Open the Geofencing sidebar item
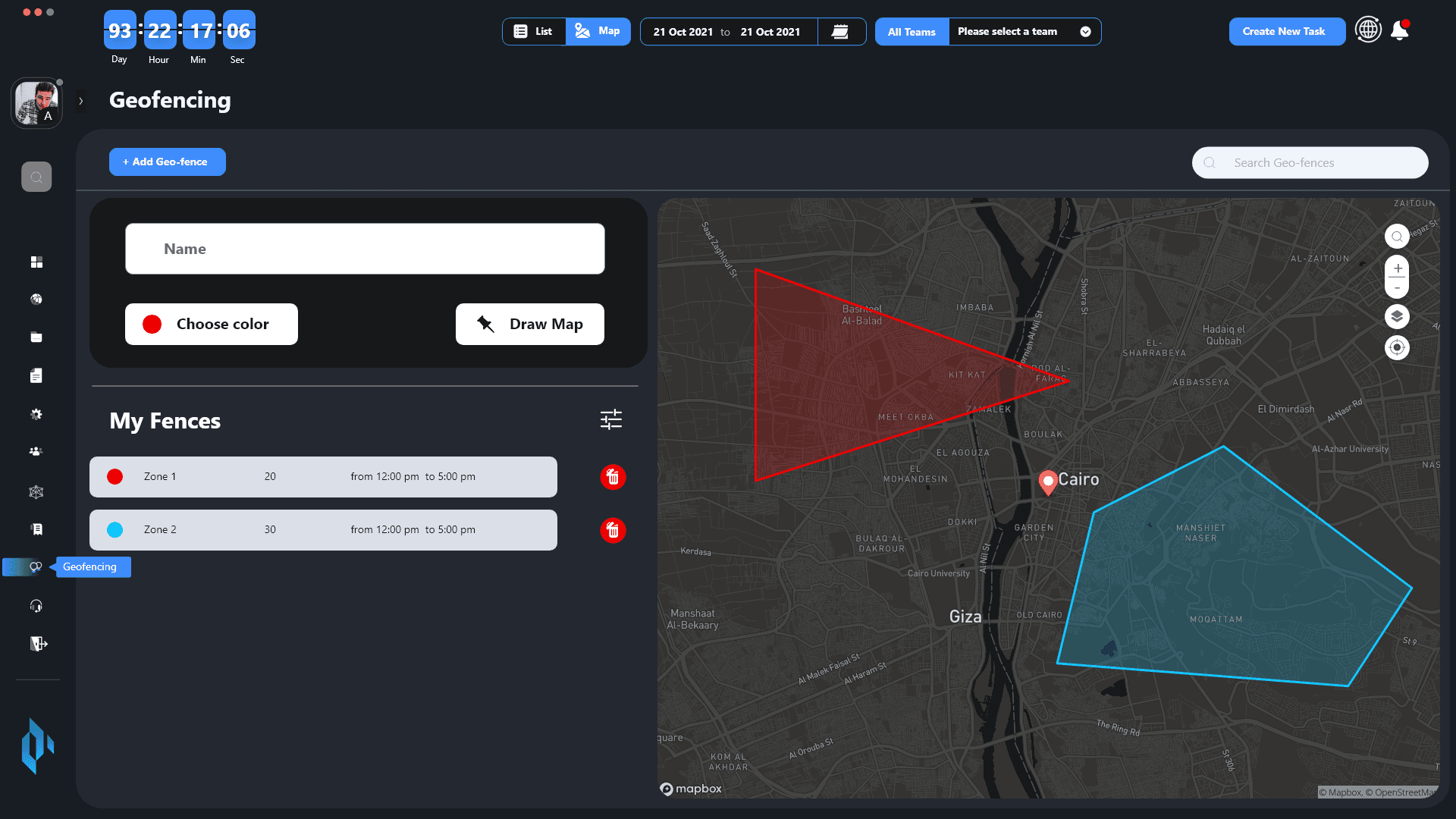This screenshot has width=1456, height=819. point(35,567)
